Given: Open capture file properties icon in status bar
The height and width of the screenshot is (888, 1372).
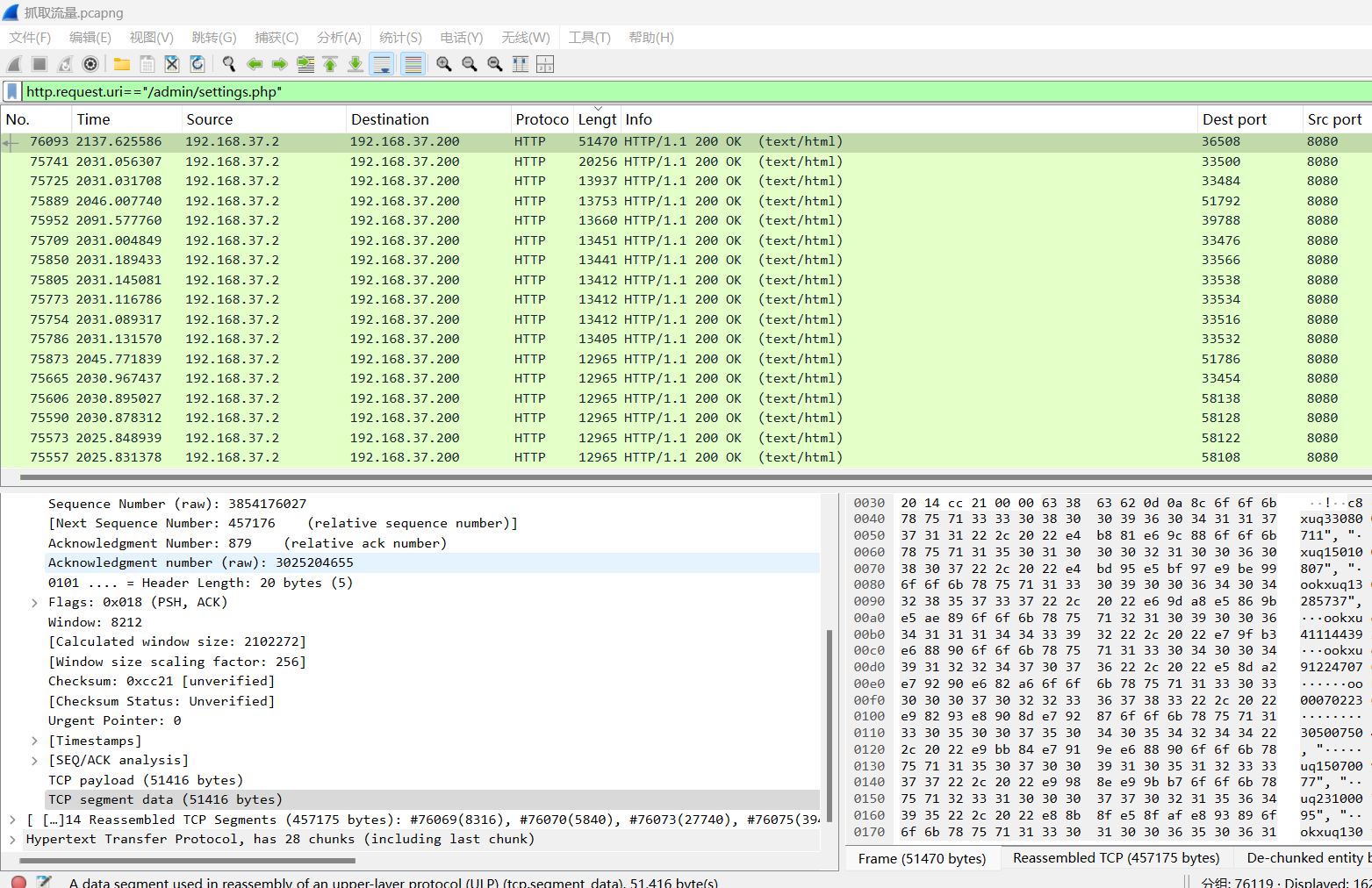Looking at the screenshot, I should tap(43, 881).
